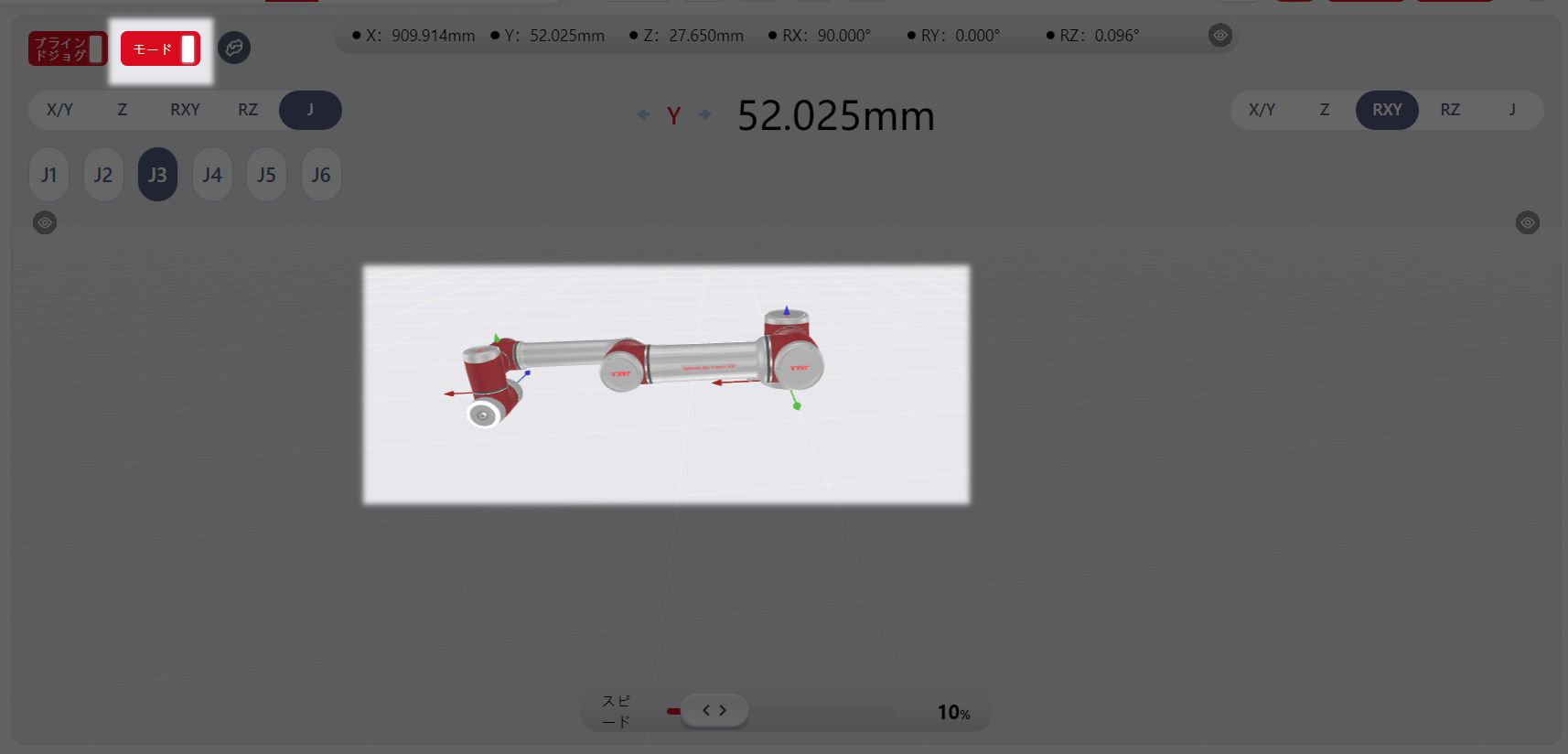This screenshot has height=754, width=1568.
Task: Toggle the eye icon under the right-hand axis tabs
Action: (x=1527, y=222)
